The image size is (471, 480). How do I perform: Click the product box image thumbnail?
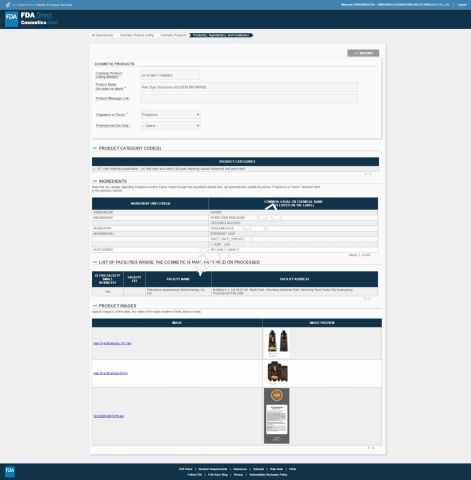(277, 373)
